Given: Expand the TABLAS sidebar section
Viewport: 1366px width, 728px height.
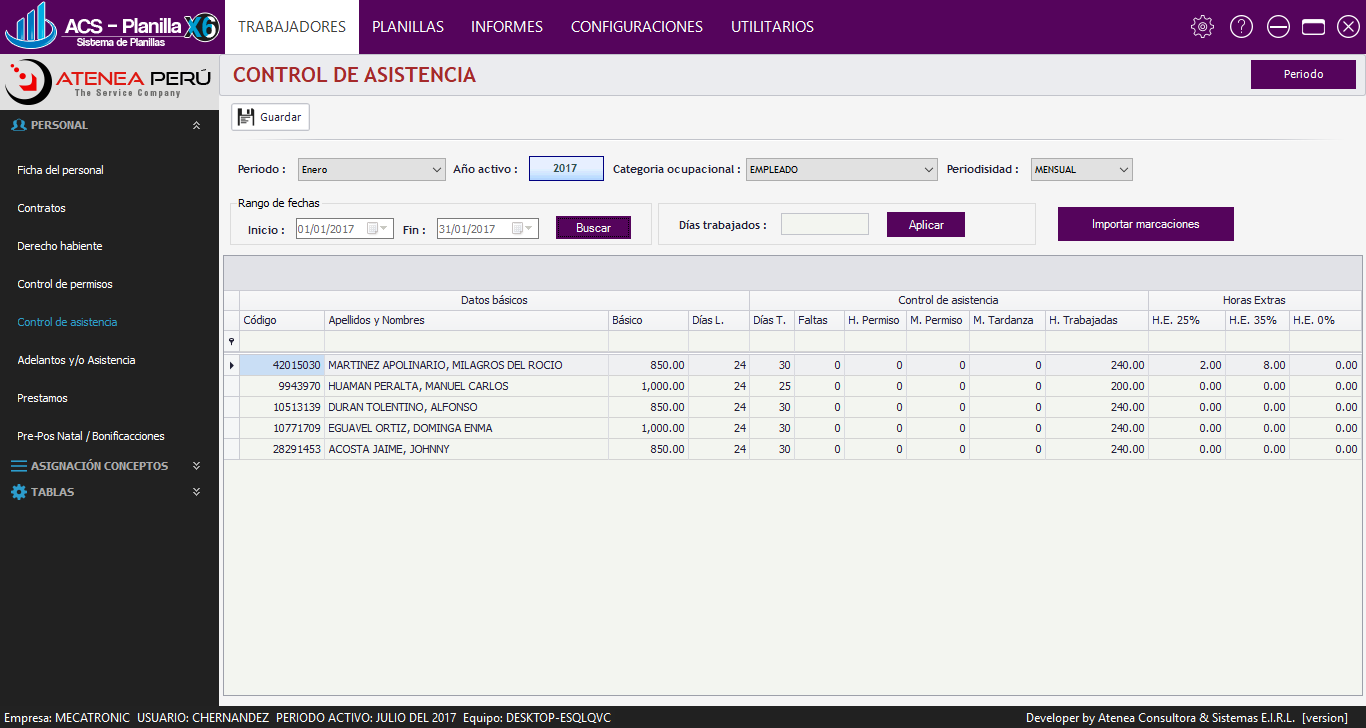Looking at the screenshot, I should [x=196, y=492].
